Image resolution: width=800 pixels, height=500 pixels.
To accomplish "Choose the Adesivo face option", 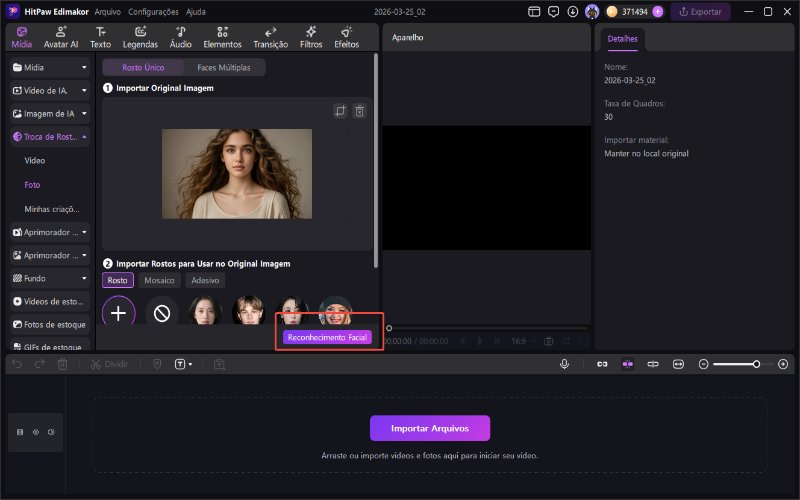I will [x=205, y=281].
